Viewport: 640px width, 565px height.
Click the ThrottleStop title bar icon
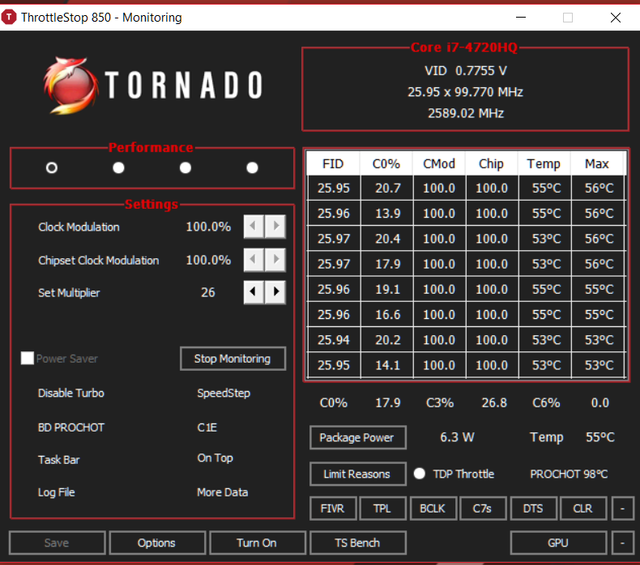9,17
